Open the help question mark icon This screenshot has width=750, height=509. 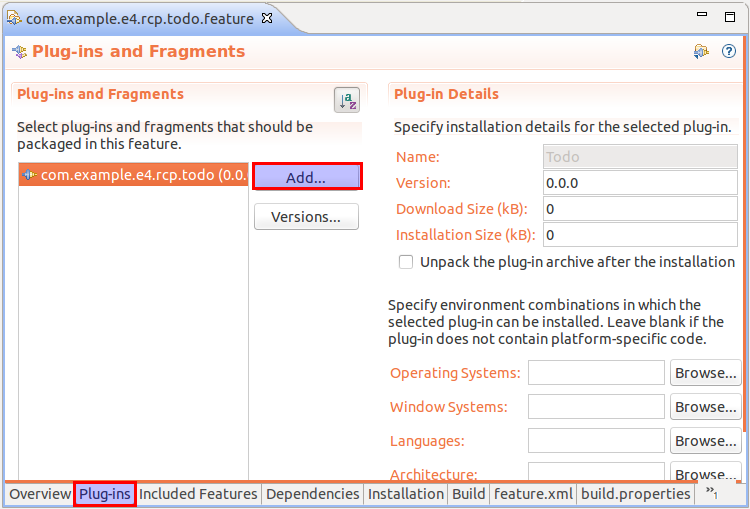click(x=729, y=52)
